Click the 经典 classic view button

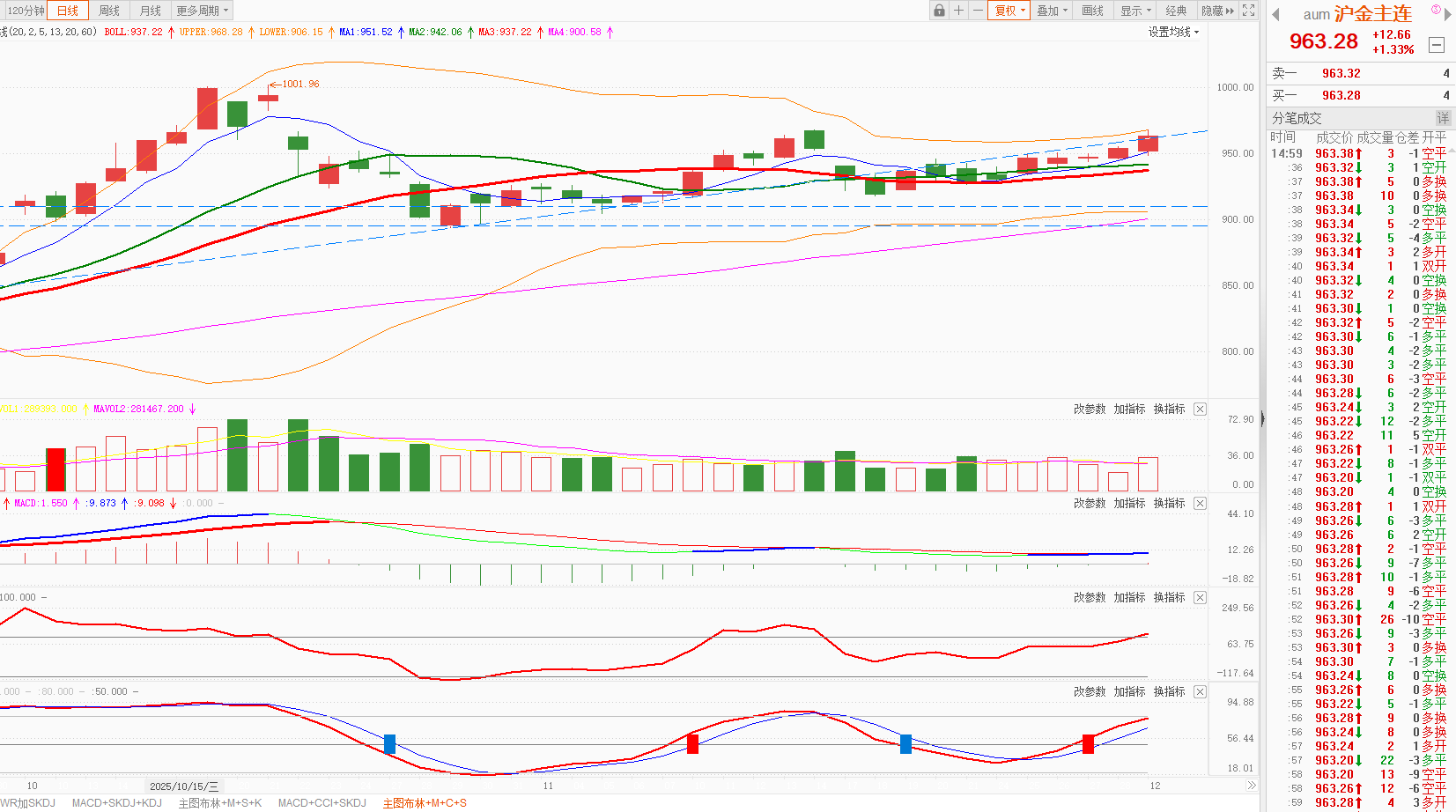coord(1176,11)
